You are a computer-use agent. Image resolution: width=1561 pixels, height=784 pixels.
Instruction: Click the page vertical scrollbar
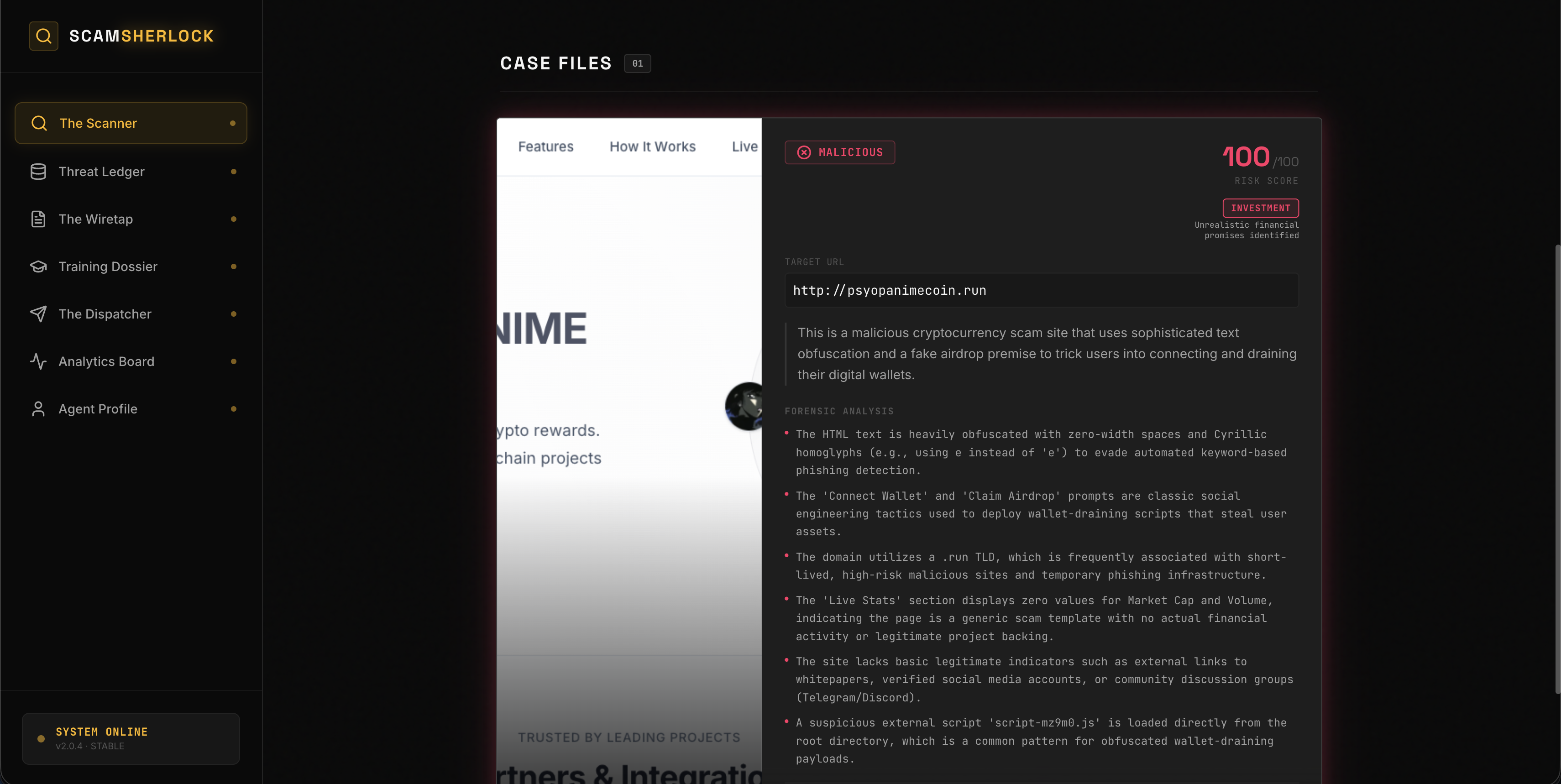pos(1557,469)
